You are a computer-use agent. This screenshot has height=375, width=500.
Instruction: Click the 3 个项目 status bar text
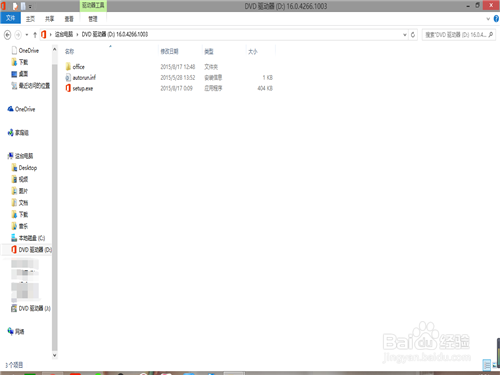tap(14, 365)
